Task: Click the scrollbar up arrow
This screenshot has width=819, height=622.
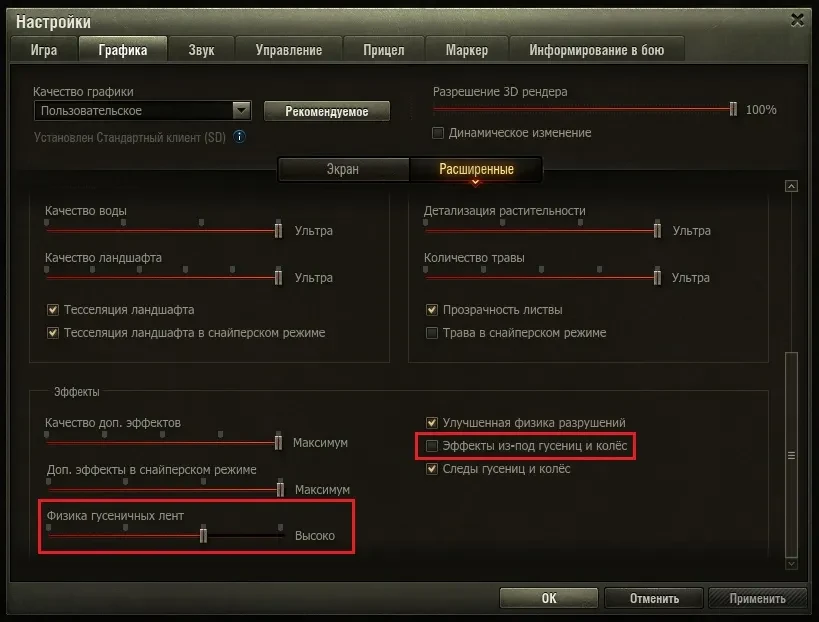Action: tap(791, 186)
